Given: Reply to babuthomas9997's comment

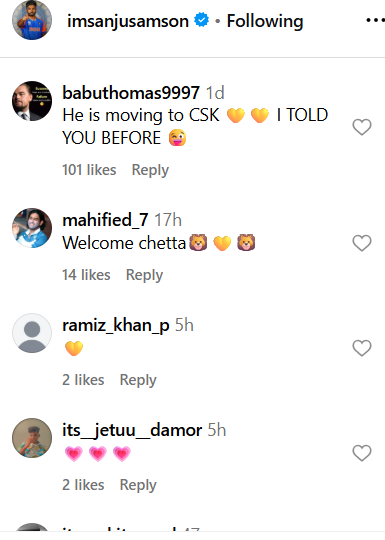Looking at the screenshot, I should coord(150,170).
